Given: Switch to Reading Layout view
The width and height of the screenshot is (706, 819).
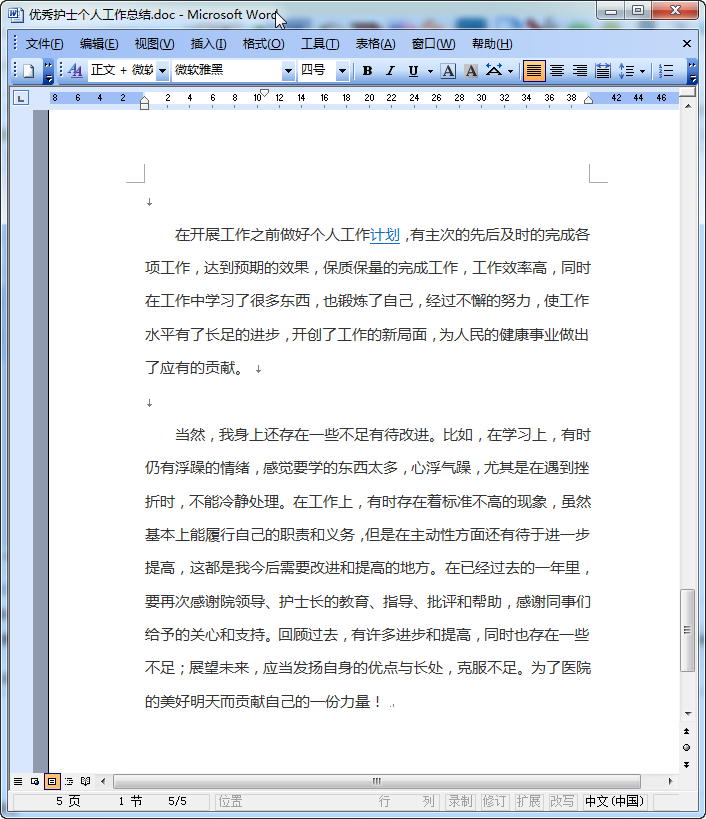Looking at the screenshot, I should coord(85,781).
